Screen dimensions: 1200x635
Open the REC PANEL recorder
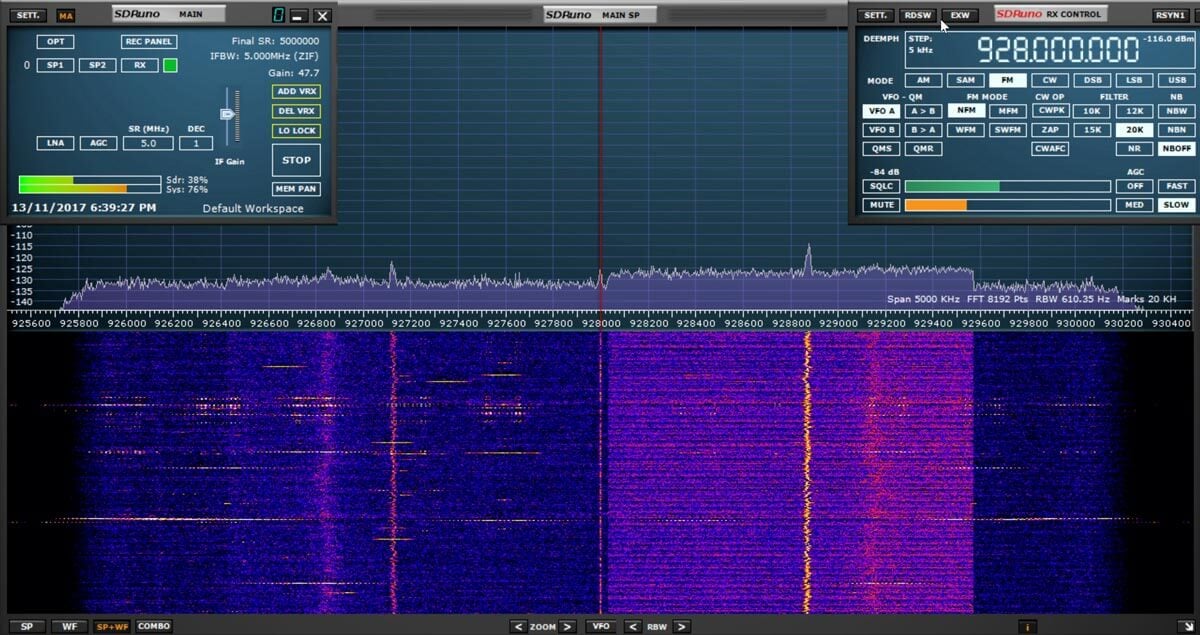click(x=147, y=41)
